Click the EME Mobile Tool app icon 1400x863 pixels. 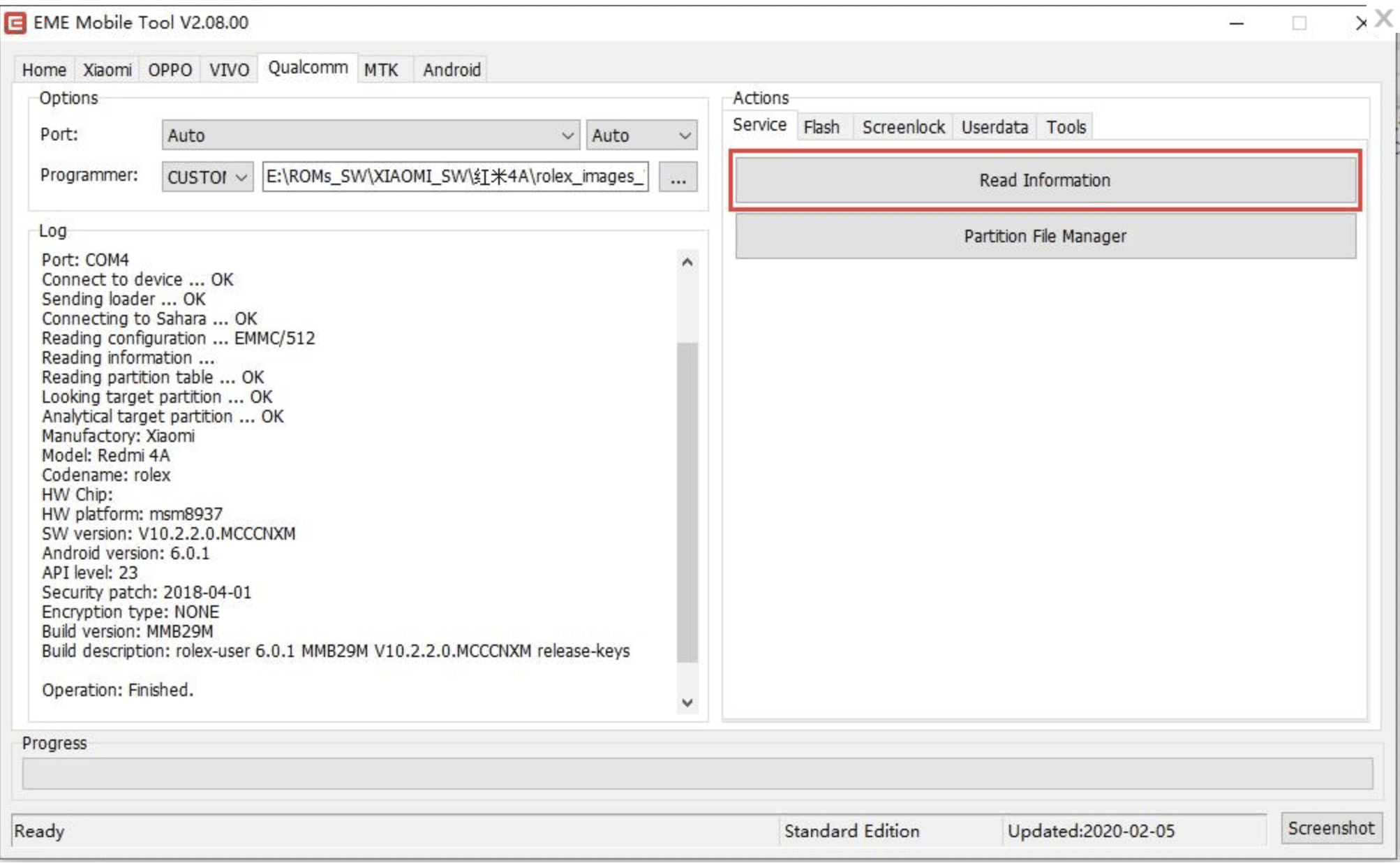click(15, 22)
